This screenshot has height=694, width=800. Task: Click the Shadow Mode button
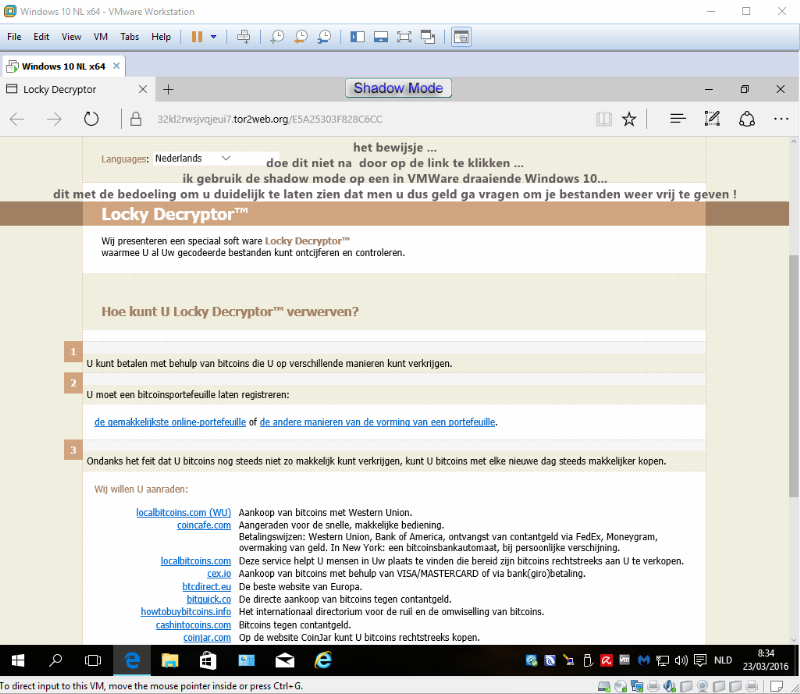[x=398, y=88]
